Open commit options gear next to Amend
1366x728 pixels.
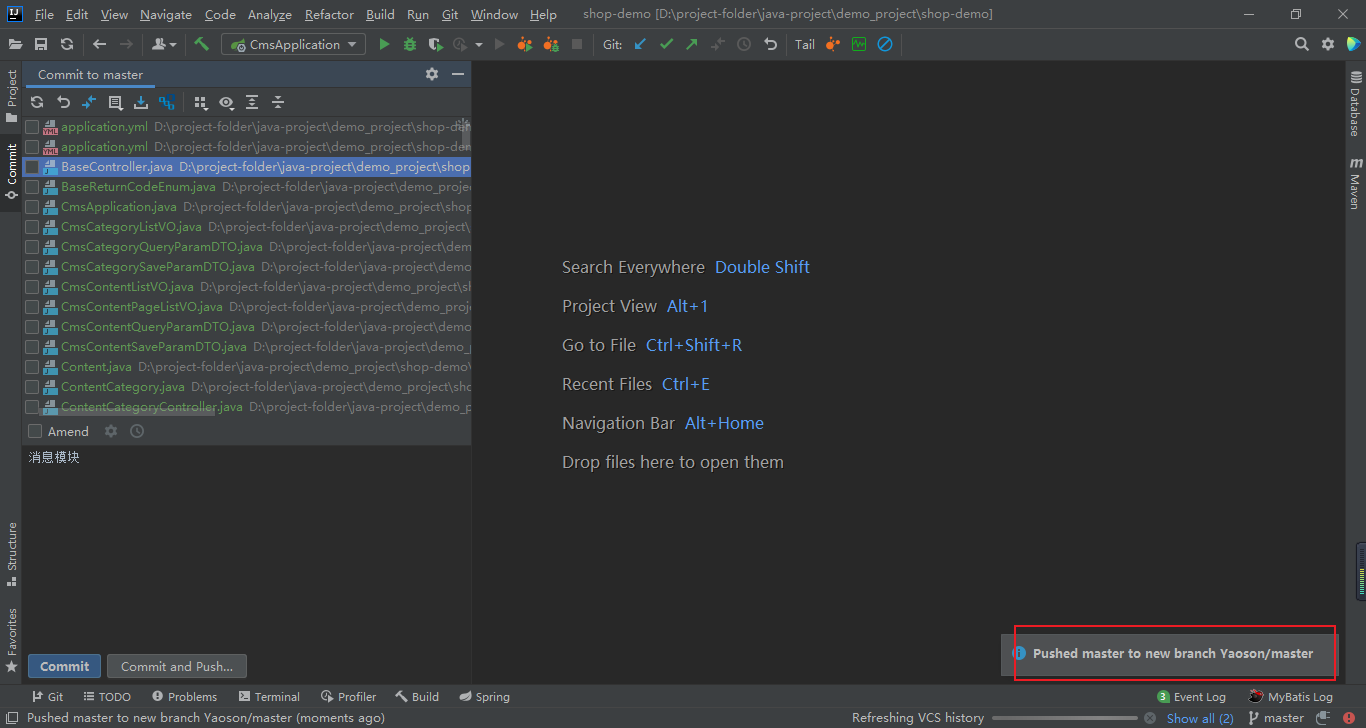[111, 431]
